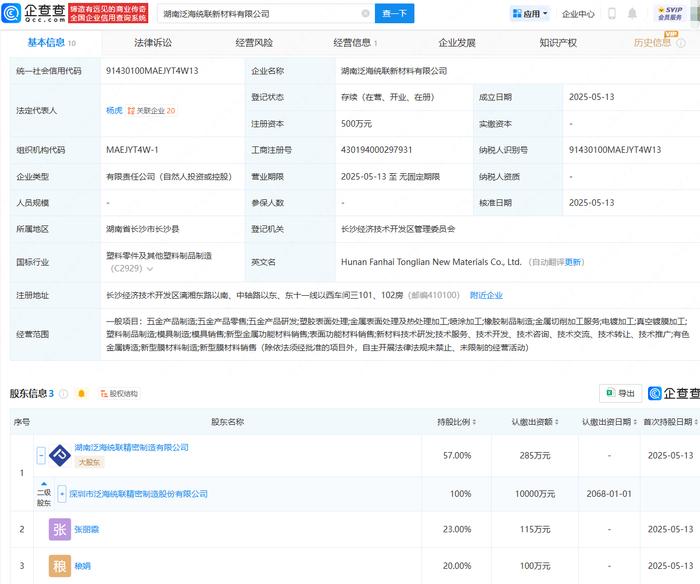
Task: Open the notification bell in header
Action: tap(632, 13)
